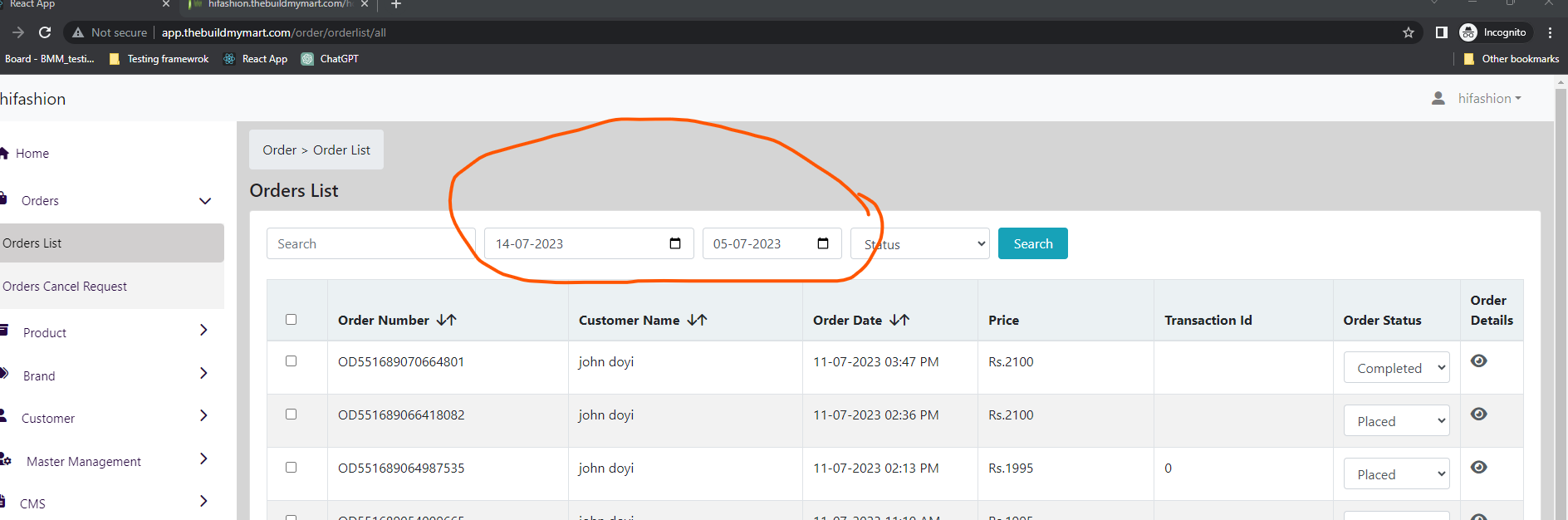
Task: Open the Board - BMM_testi bookmark
Action: [x=48, y=59]
